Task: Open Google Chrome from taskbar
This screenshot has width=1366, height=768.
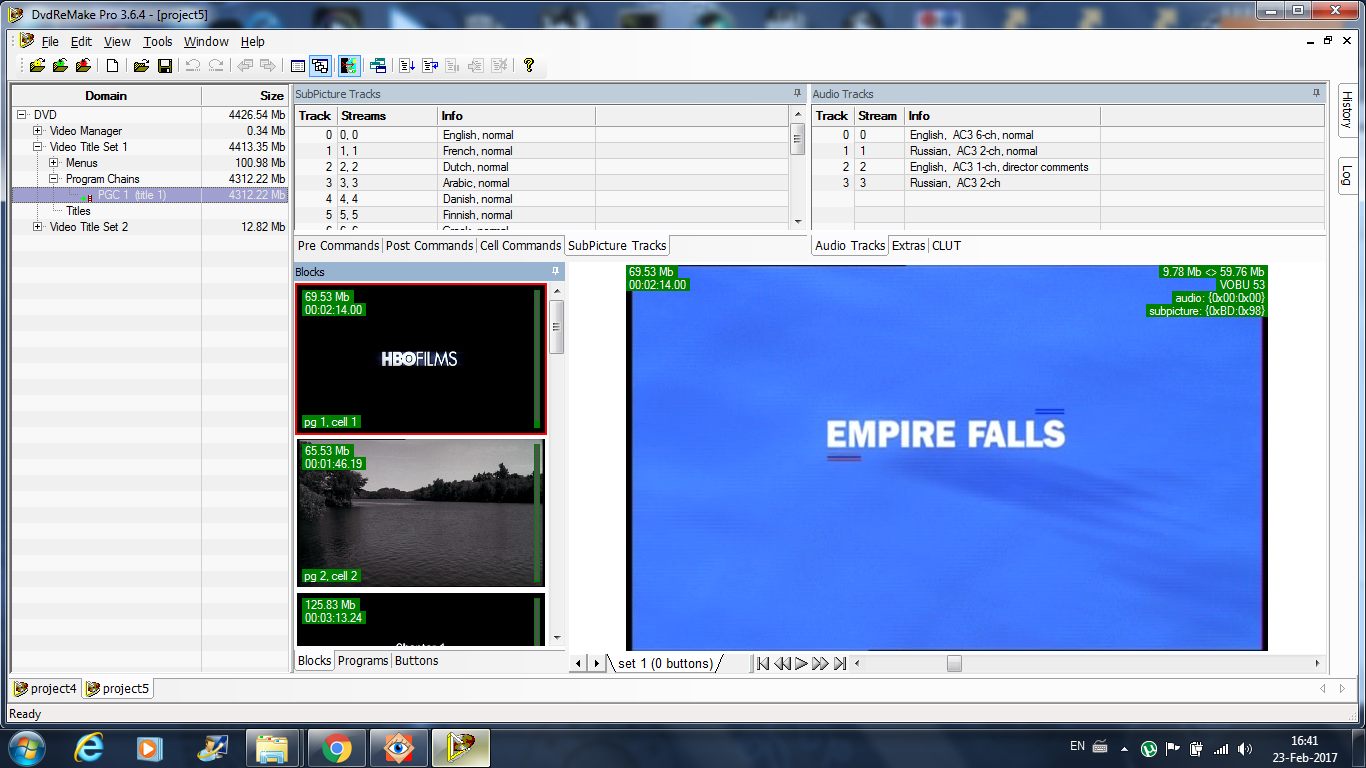Action: (x=337, y=747)
